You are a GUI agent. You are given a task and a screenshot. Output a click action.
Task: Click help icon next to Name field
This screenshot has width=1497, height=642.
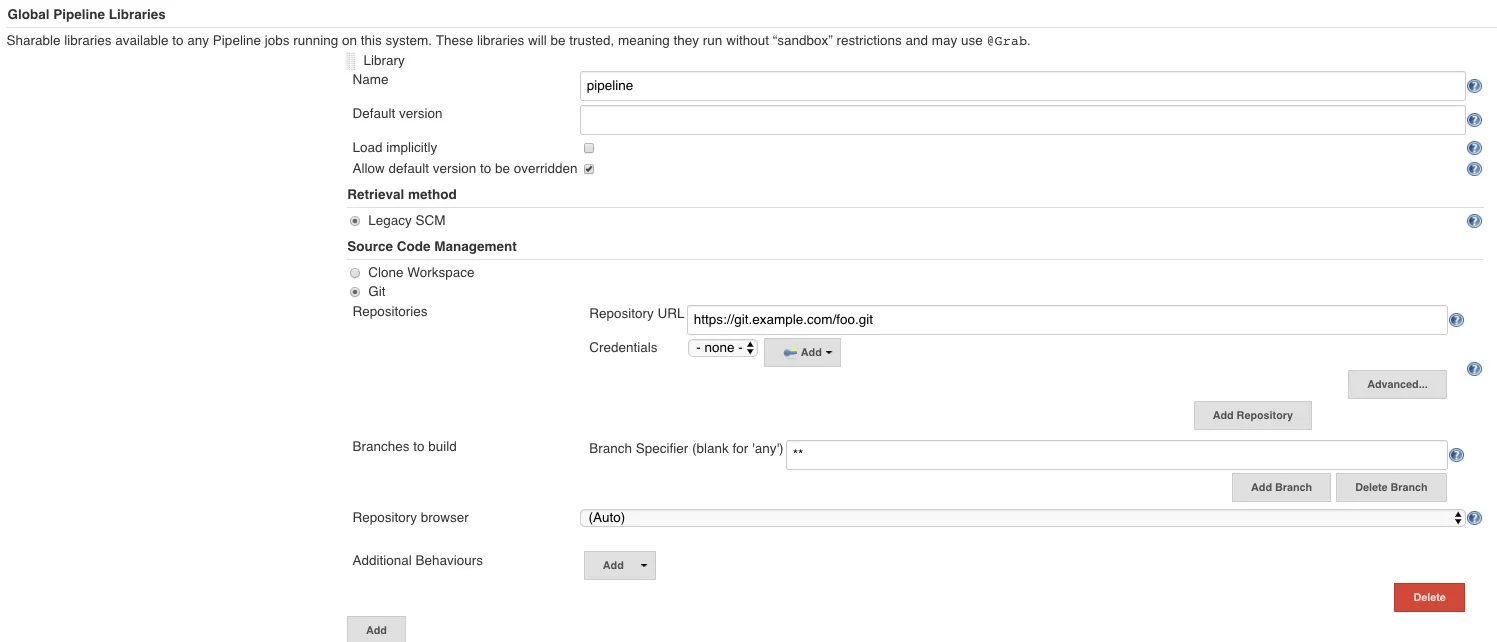1474,86
